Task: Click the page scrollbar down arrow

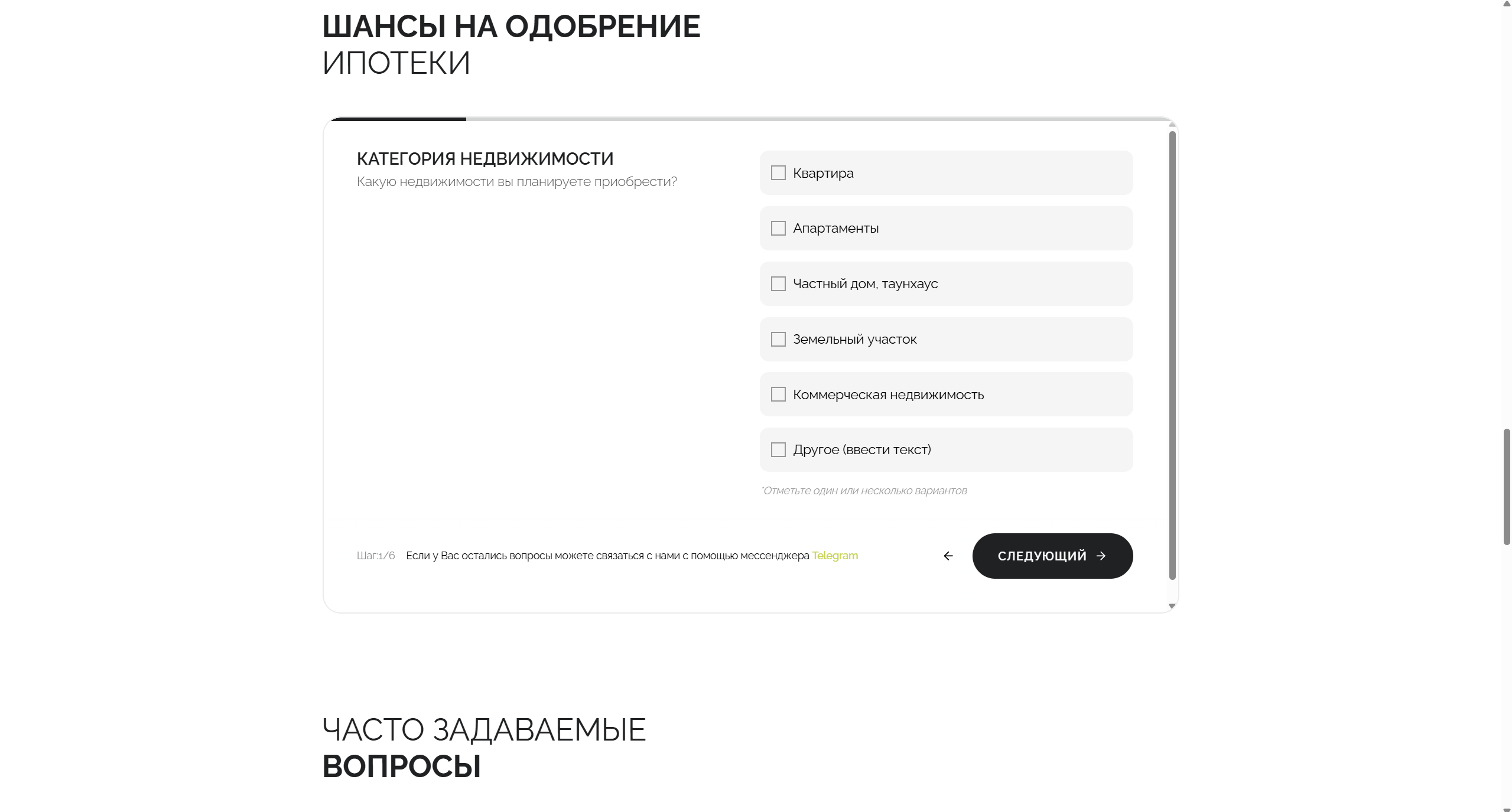Action: point(1507,808)
